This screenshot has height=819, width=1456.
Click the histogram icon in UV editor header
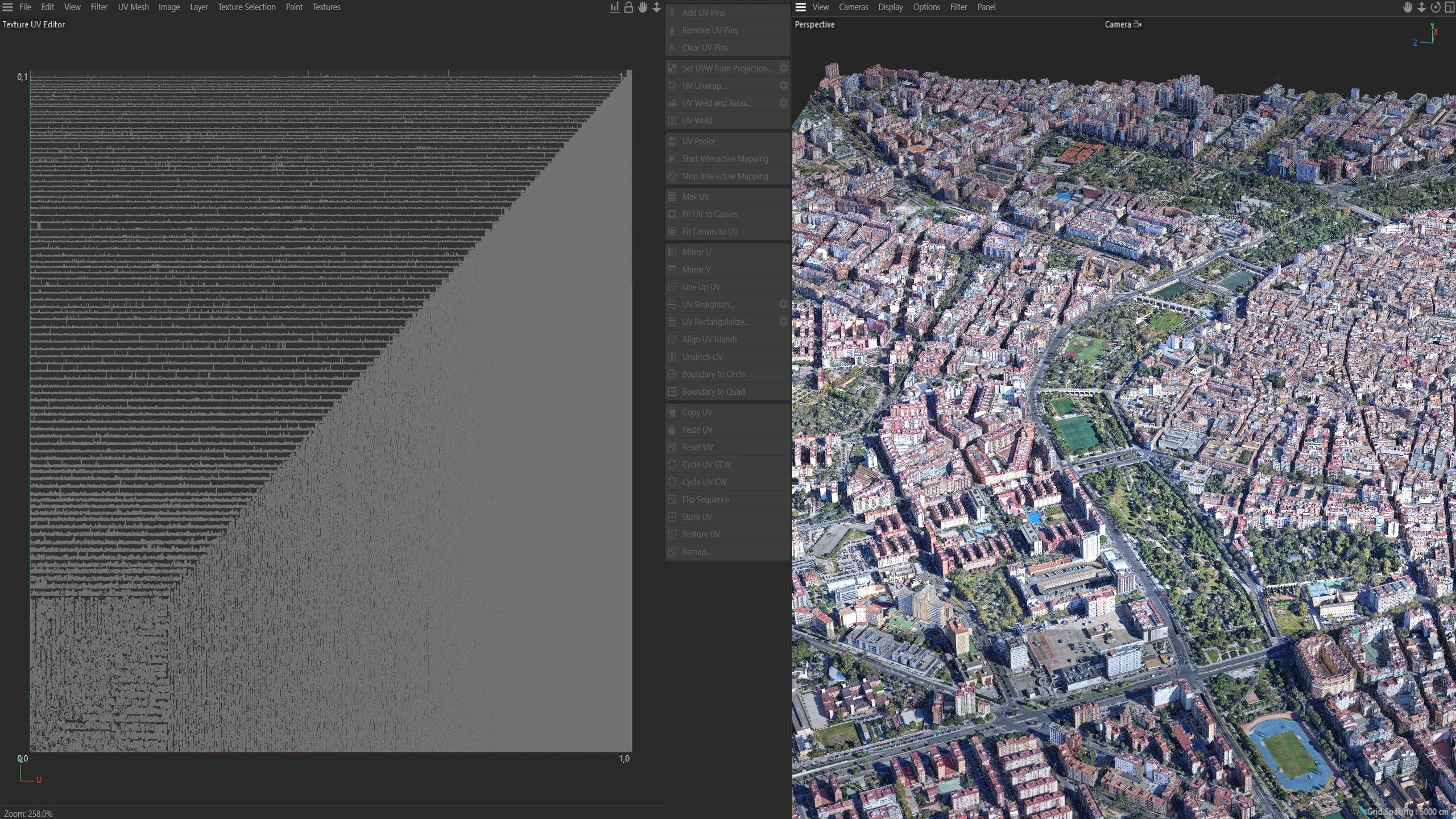click(614, 7)
